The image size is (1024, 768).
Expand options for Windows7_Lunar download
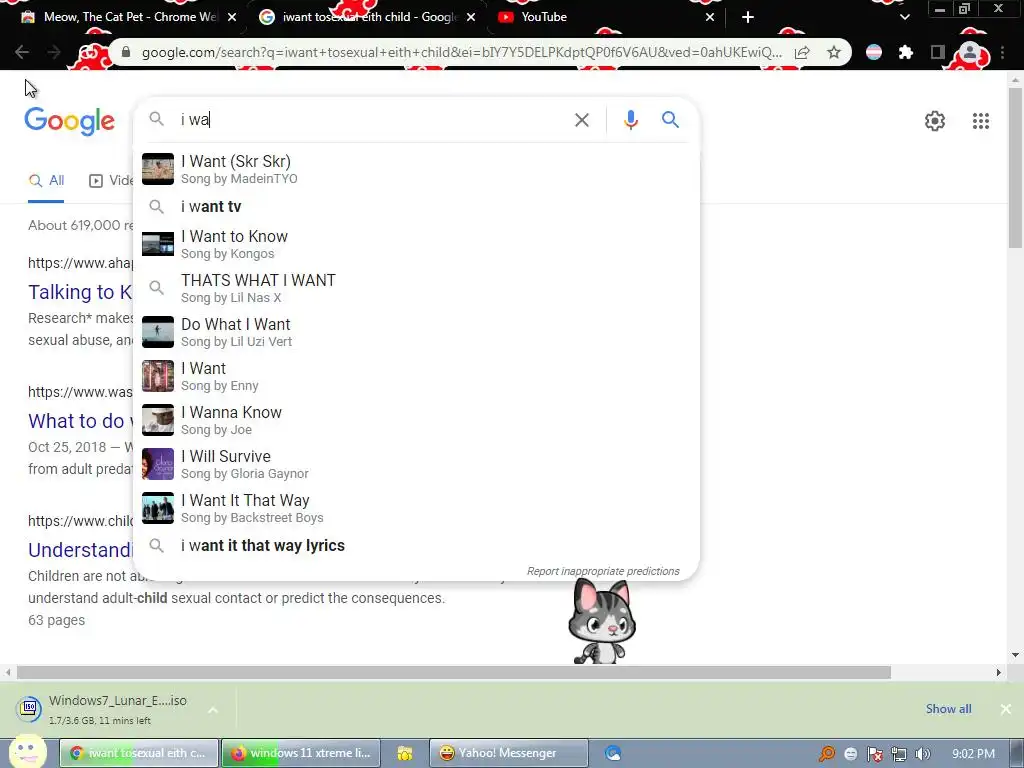click(x=213, y=709)
